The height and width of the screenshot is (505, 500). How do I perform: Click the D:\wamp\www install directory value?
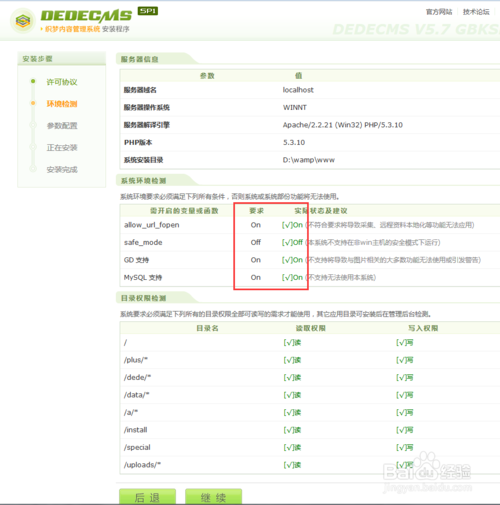tap(309, 160)
